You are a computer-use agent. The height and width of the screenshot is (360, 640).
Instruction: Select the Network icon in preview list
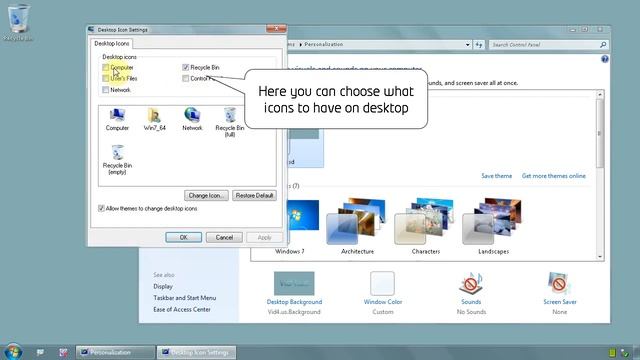coord(192,119)
